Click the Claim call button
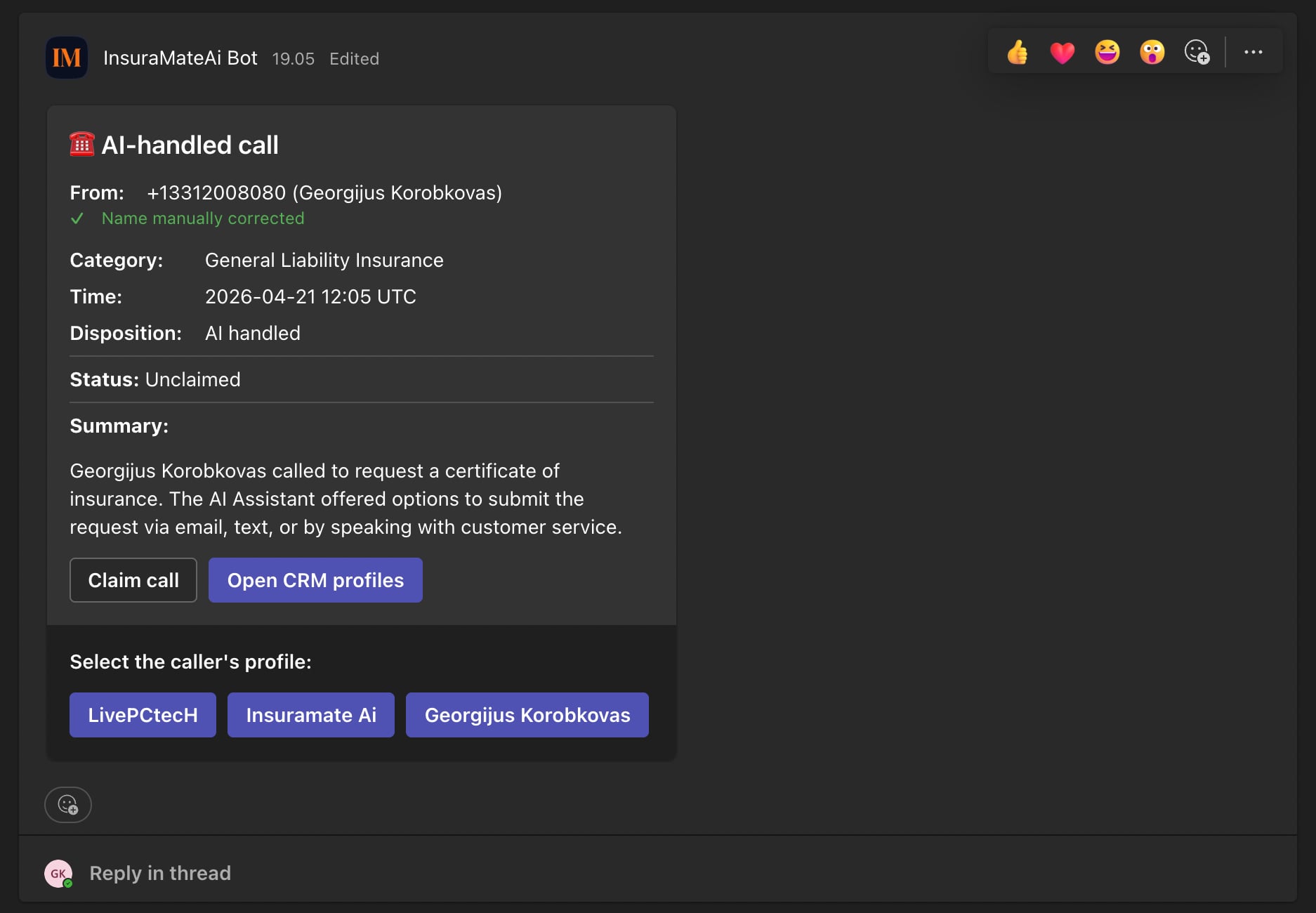The width and height of the screenshot is (1316, 913). coord(133,580)
